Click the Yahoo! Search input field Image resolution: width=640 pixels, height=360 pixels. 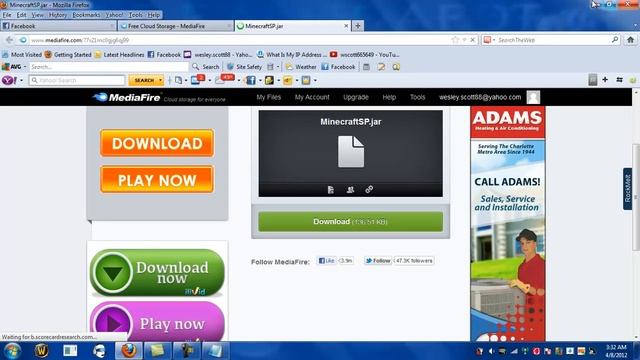click(x=77, y=80)
